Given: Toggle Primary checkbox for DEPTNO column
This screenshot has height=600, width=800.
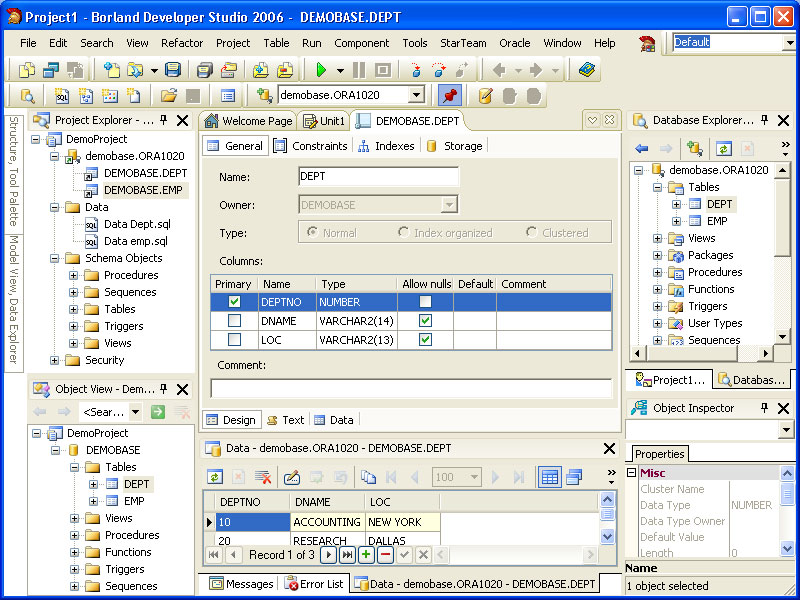Looking at the screenshot, I should (x=234, y=302).
